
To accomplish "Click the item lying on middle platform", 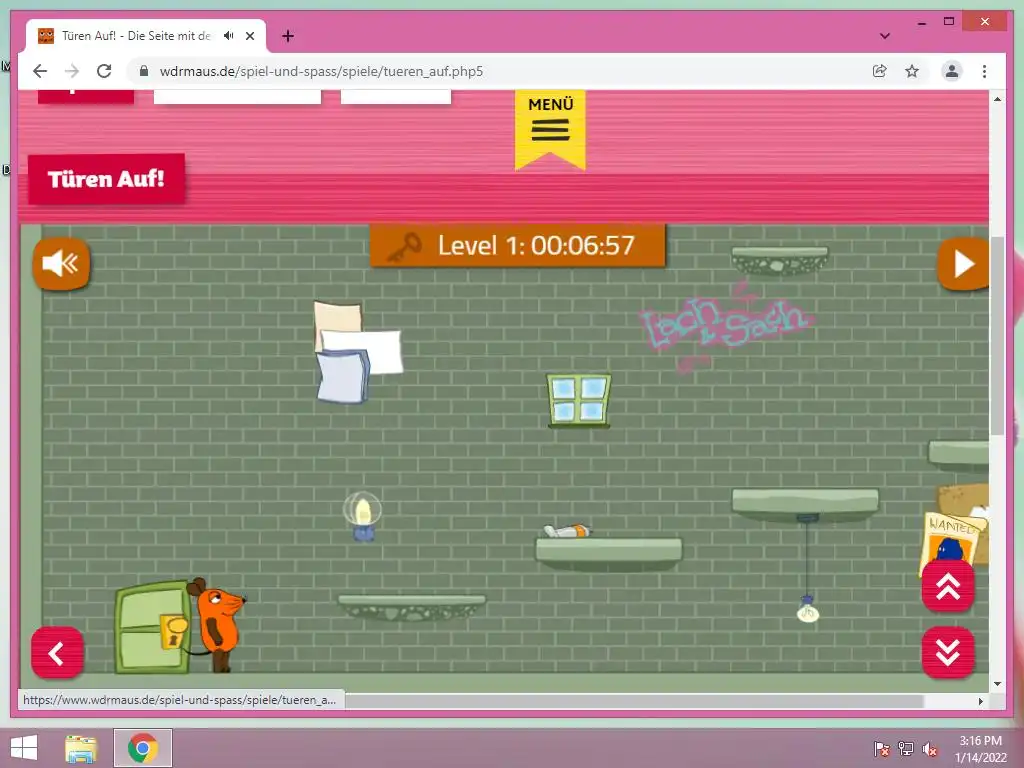I will coord(567,531).
